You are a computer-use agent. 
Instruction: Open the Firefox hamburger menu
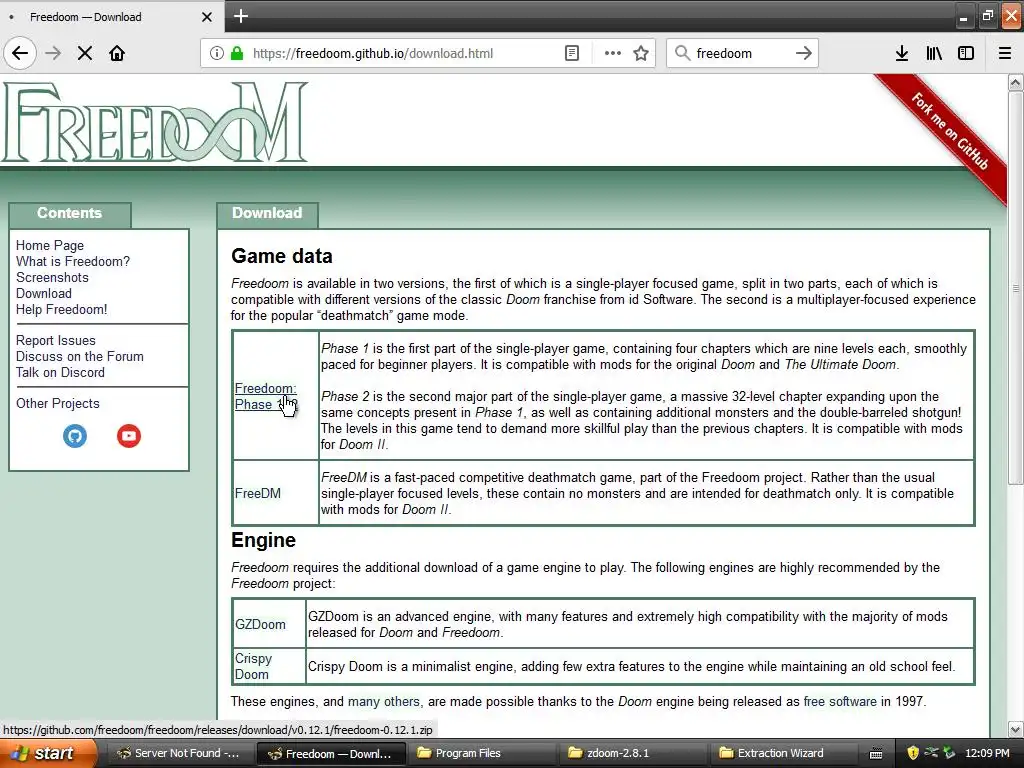point(1005,54)
